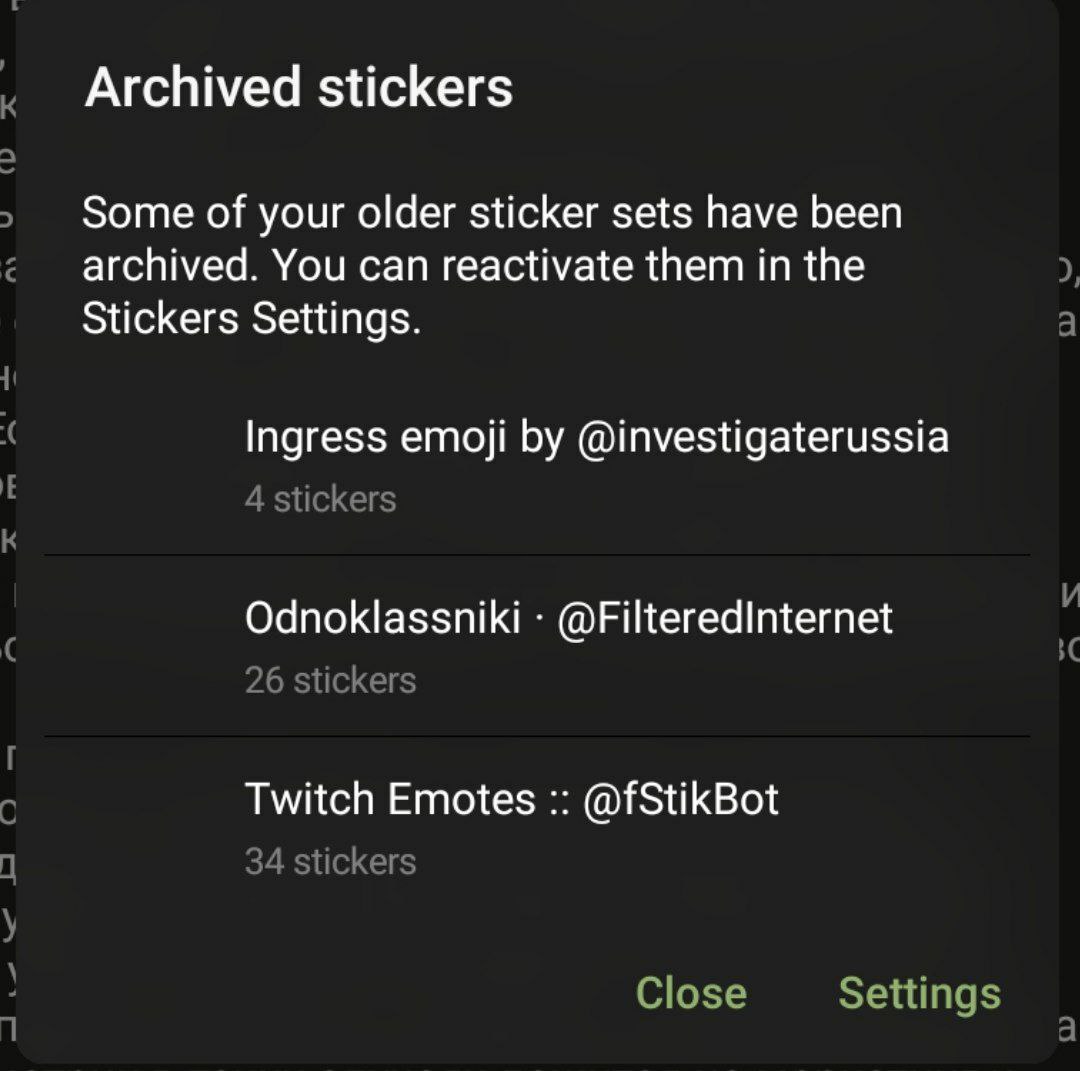Click the @FilteredInternet mention text

724,619
